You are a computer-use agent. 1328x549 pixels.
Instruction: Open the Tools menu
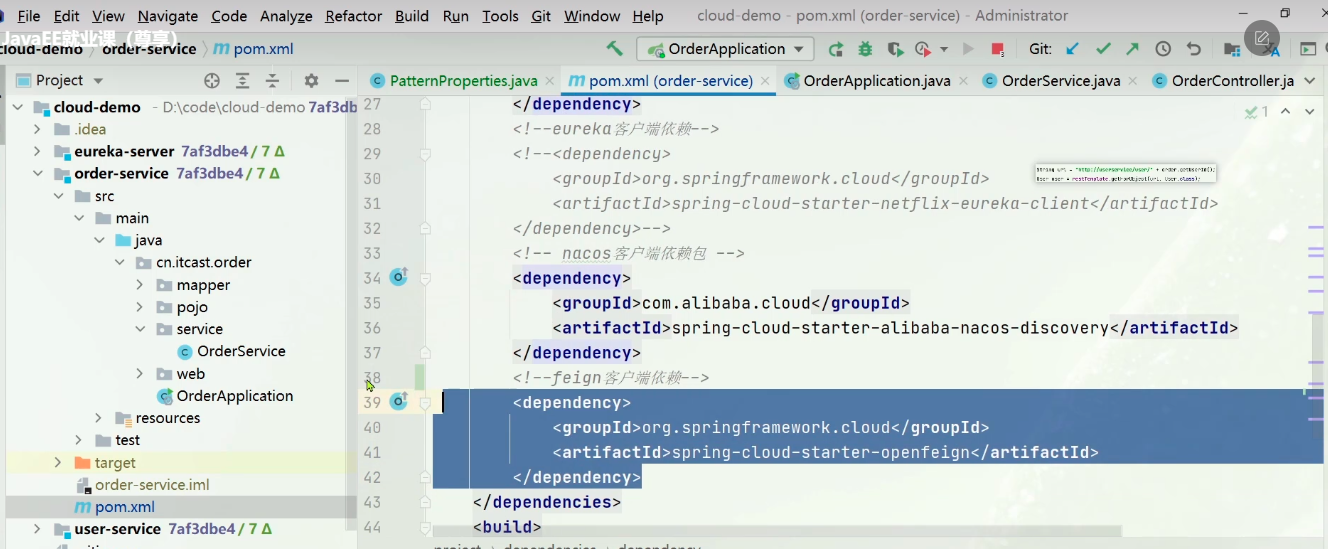[500, 16]
